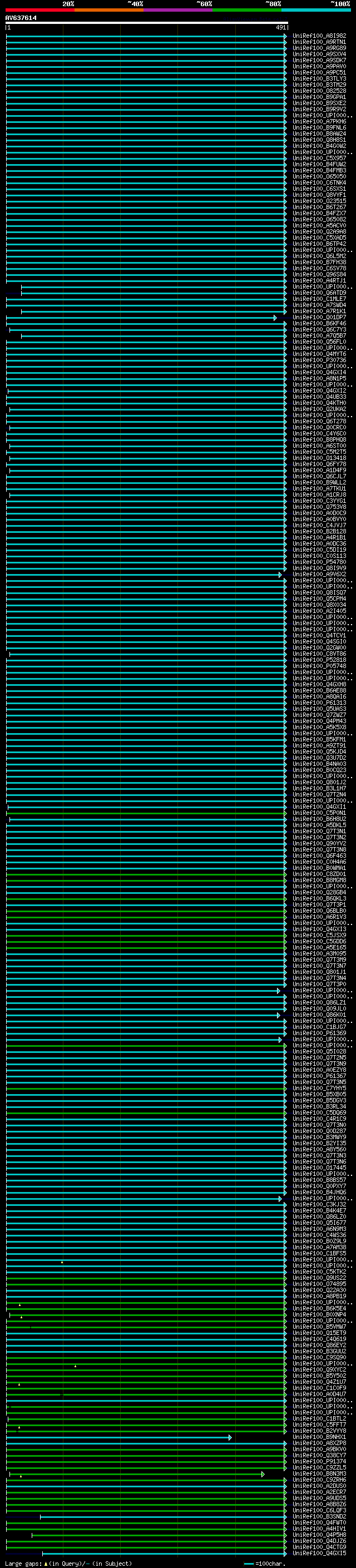Click the UniRef100_C9SQ90 label
The height and width of the screenshot is (1568, 356).
319,1357
